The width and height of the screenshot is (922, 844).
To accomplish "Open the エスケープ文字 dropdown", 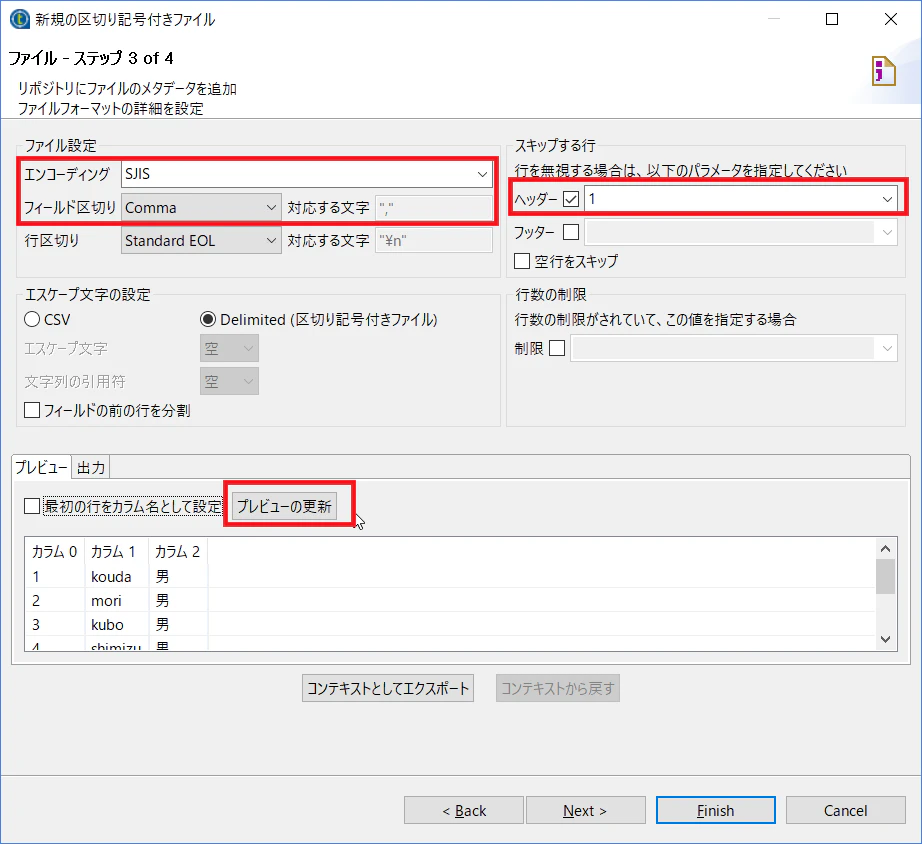I will click(229, 349).
